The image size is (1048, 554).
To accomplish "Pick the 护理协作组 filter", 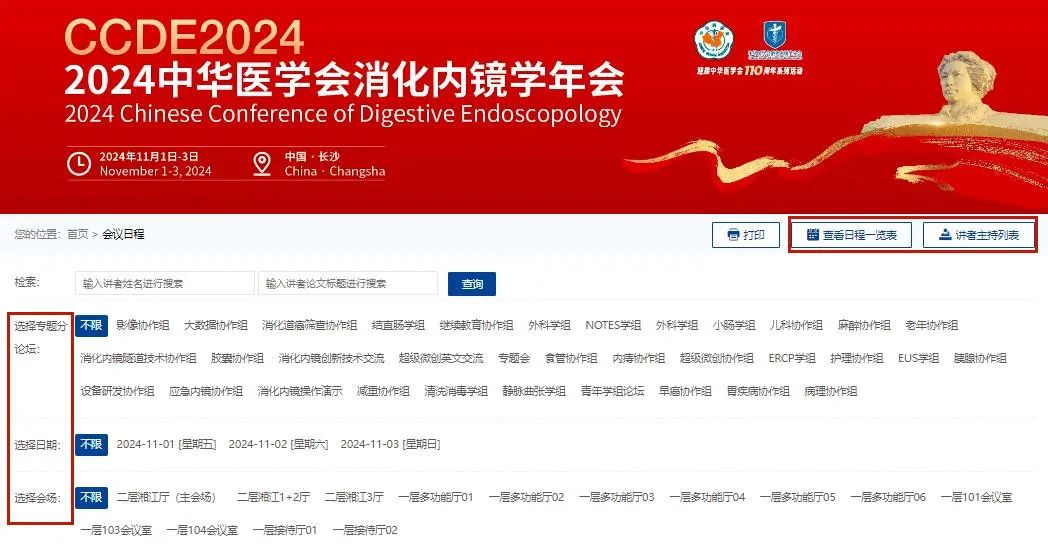I will click(857, 358).
